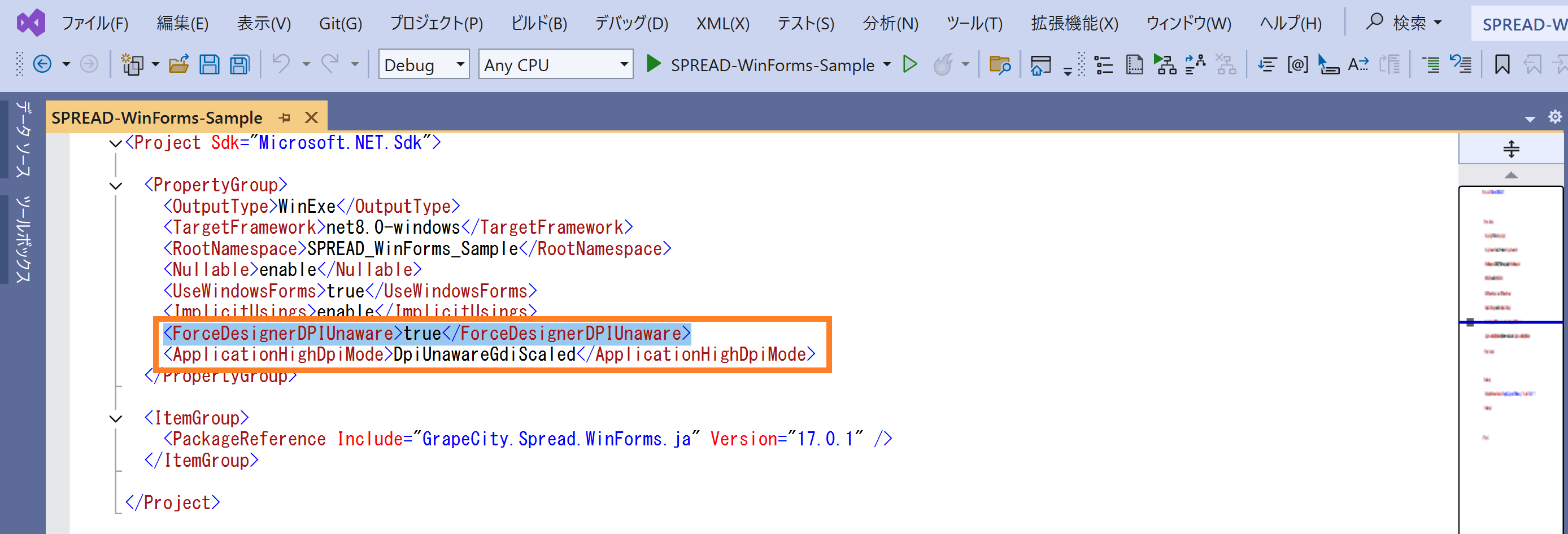Screen dimensions: 1568x534
Task: Open the ヘルプ(H) menu
Action: 1290,23
